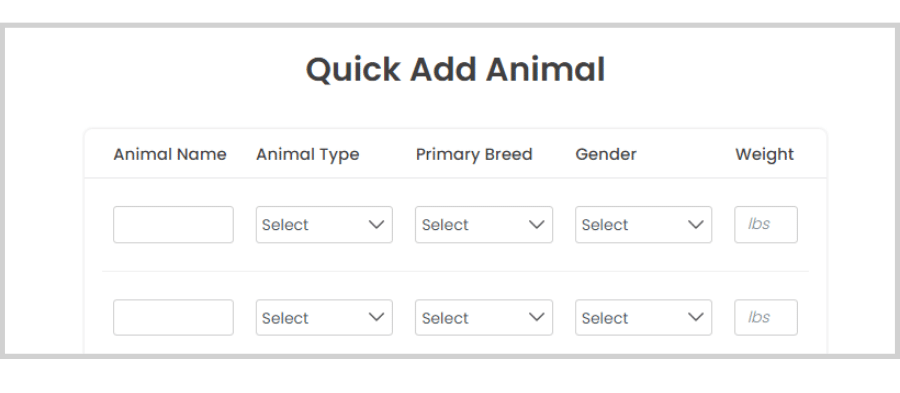
Task: Open first-row Primary Breed via its Select text
Action: (445, 225)
